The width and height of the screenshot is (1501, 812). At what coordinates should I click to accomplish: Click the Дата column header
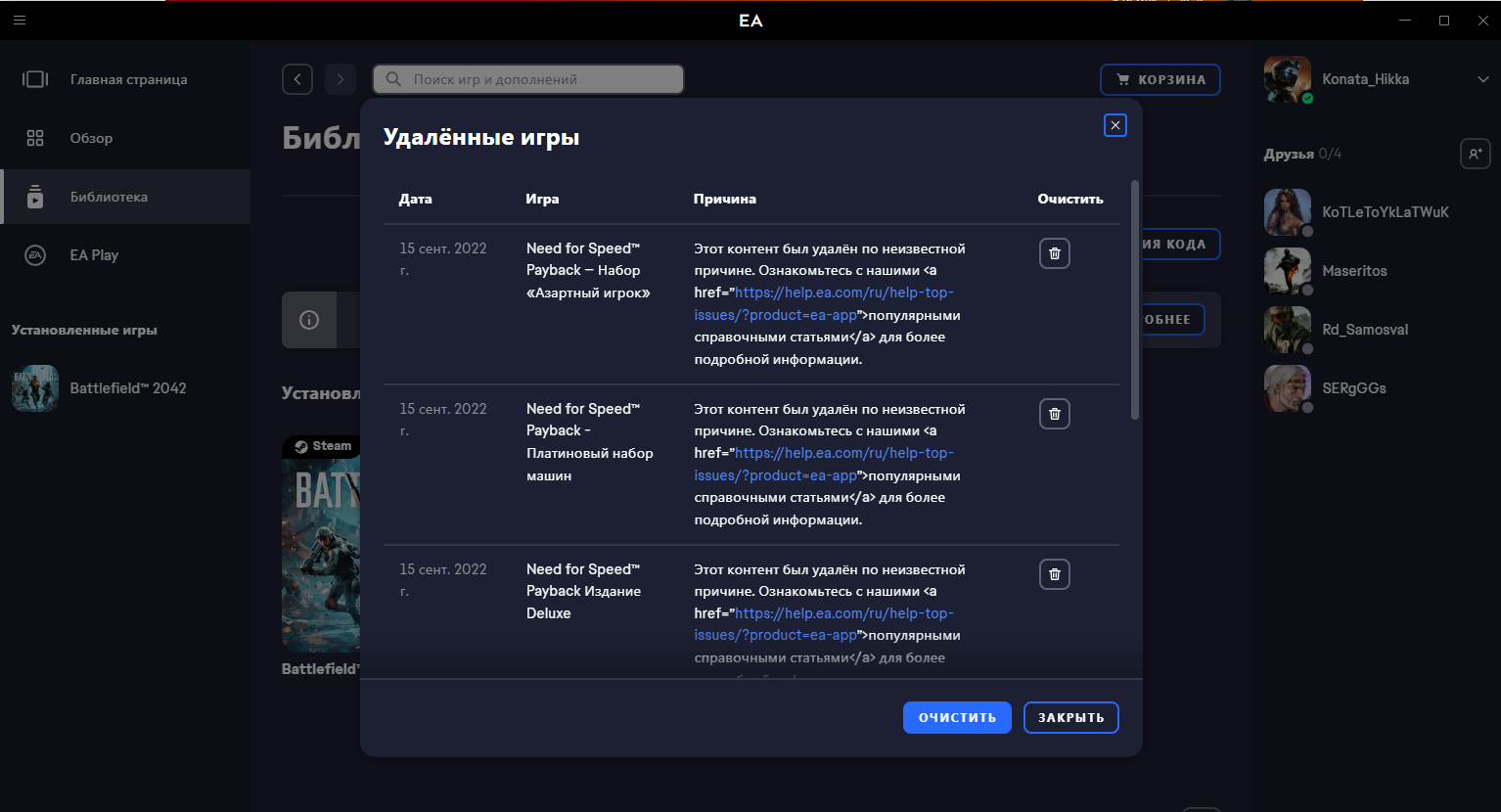point(416,199)
